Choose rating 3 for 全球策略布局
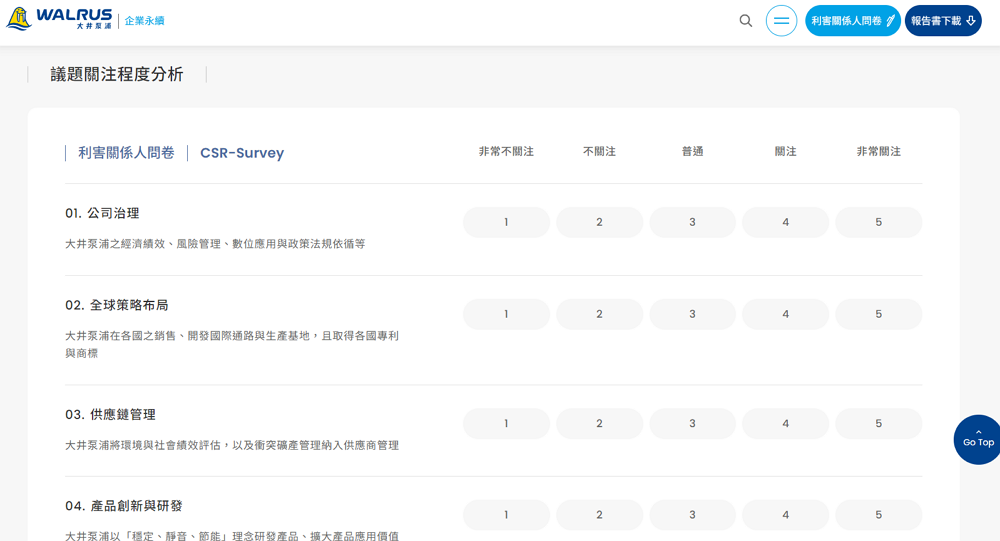This screenshot has width=1000, height=541. (x=692, y=314)
